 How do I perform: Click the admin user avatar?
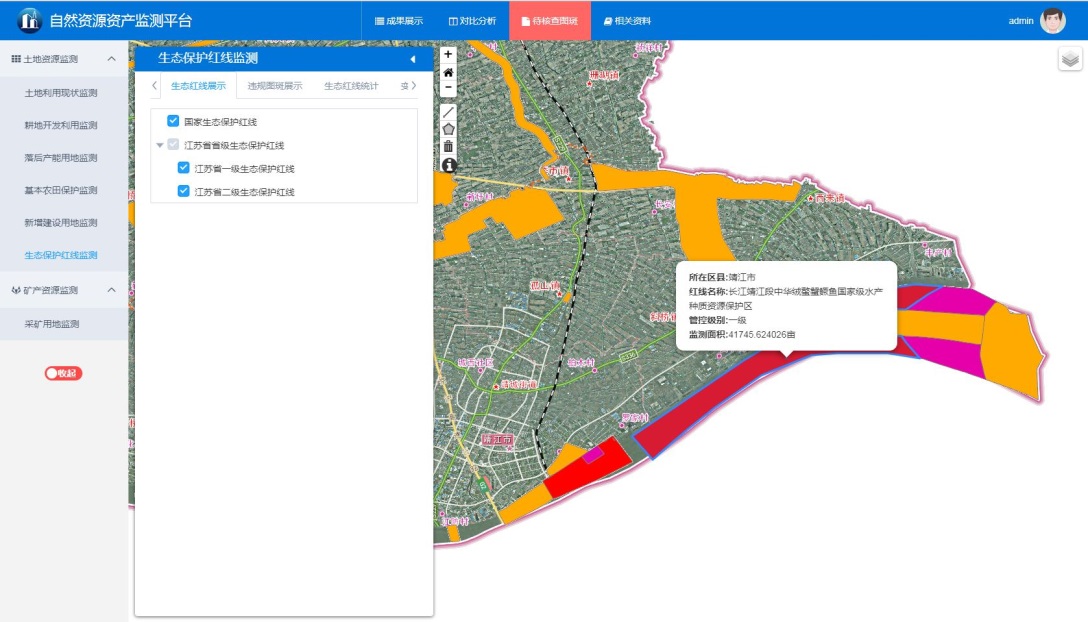pyautogui.click(x=1053, y=20)
